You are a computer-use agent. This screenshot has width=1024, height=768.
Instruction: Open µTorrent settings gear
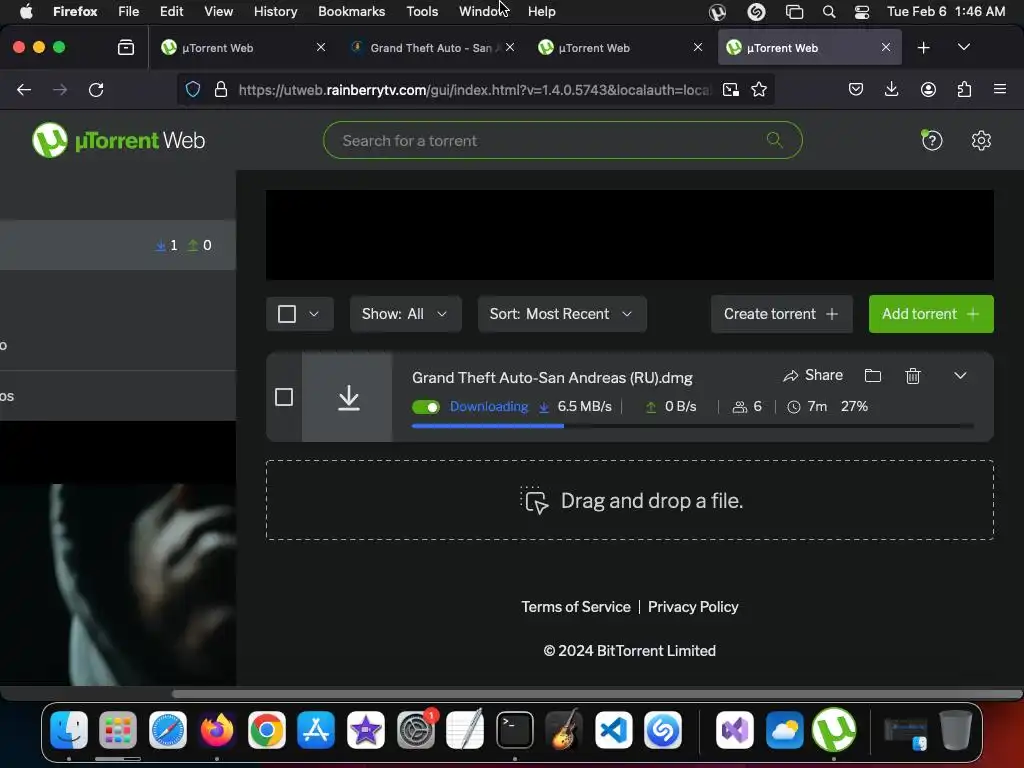point(981,140)
